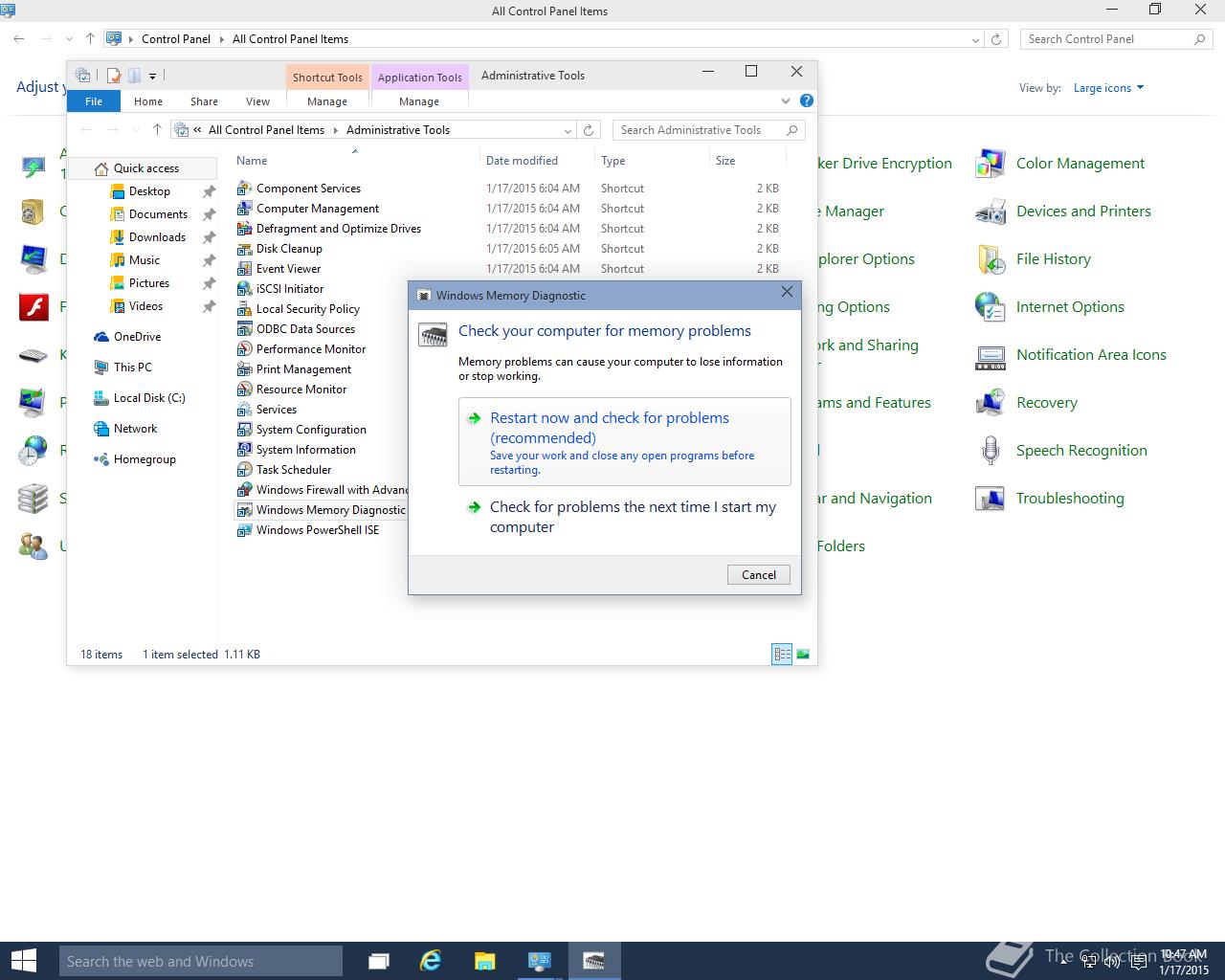This screenshot has height=980, width=1225.
Task: Click the Task Scheduler icon
Action: 244,470
